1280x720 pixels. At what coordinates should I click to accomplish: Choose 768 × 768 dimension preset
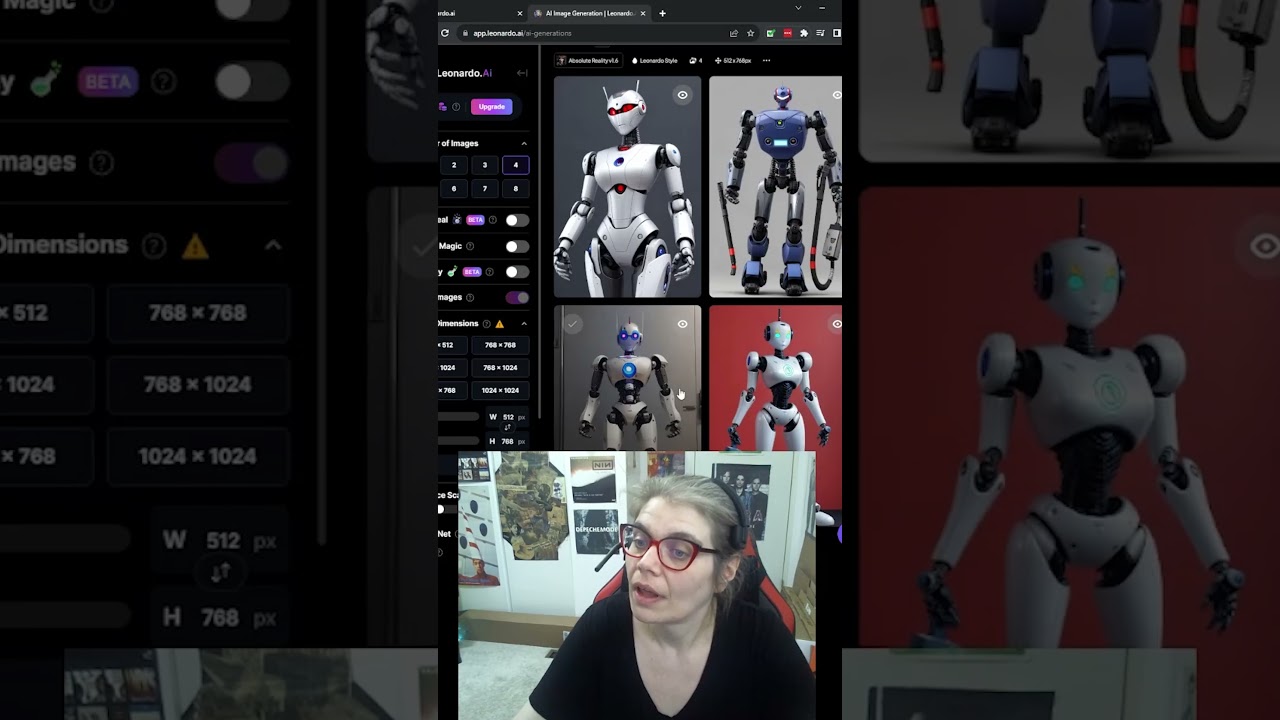pyautogui.click(x=500, y=345)
